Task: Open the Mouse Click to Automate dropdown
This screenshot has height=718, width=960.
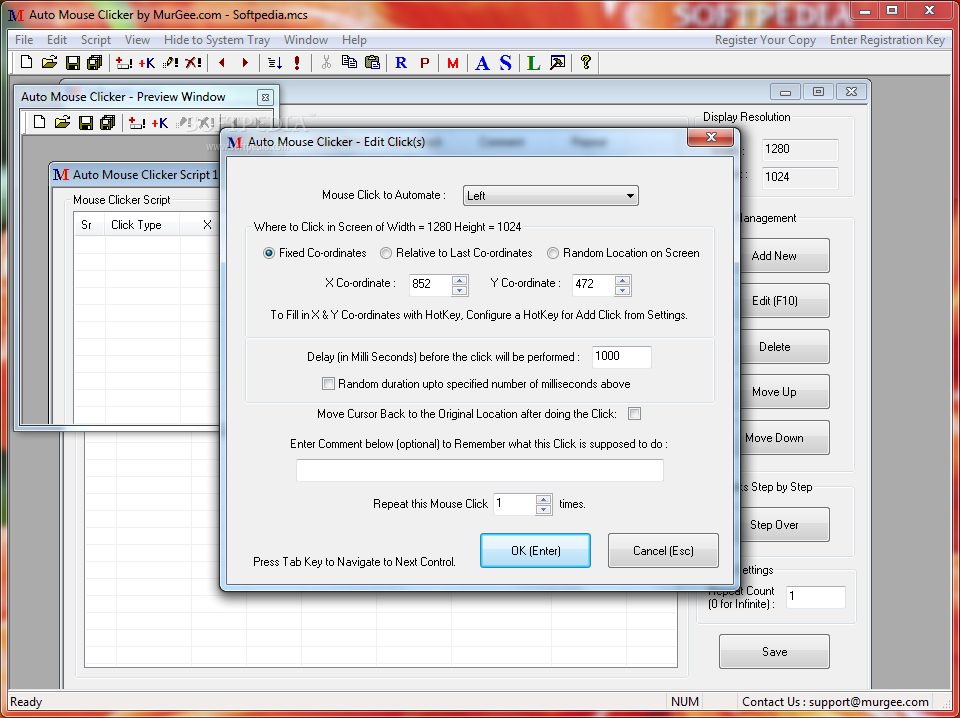Action: [x=550, y=196]
